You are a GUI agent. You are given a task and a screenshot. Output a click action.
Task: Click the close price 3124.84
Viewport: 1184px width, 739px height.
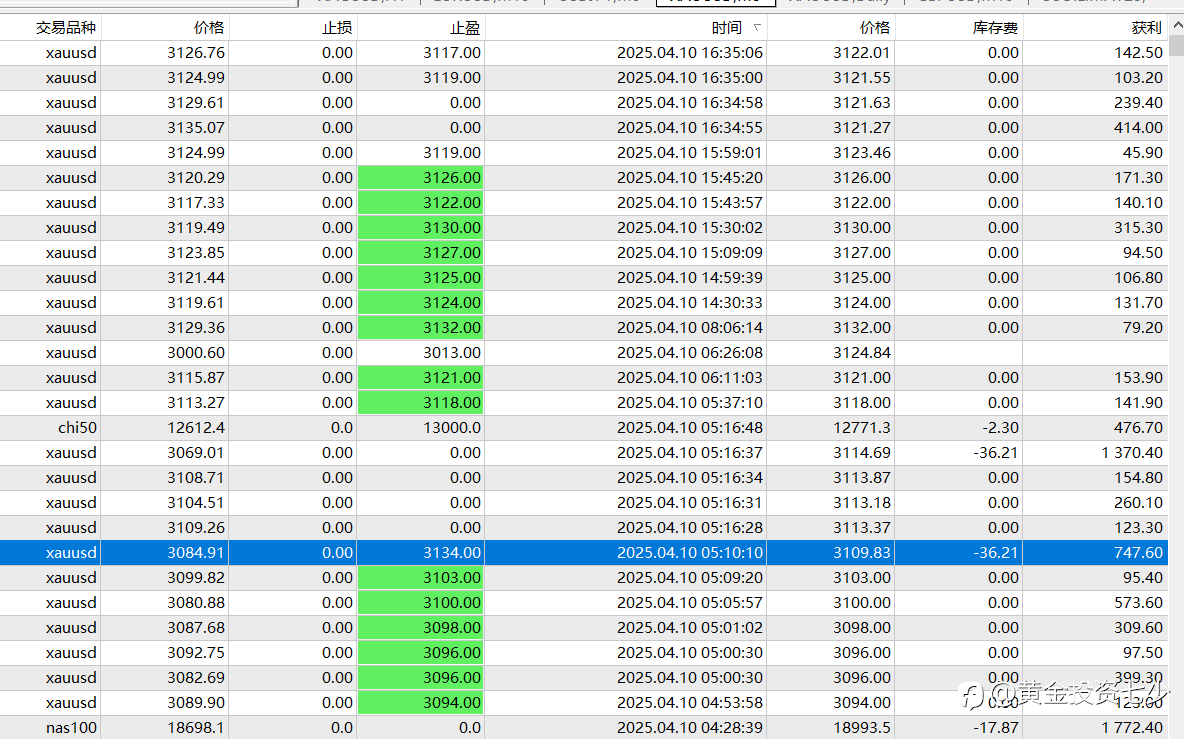[862, 353]
